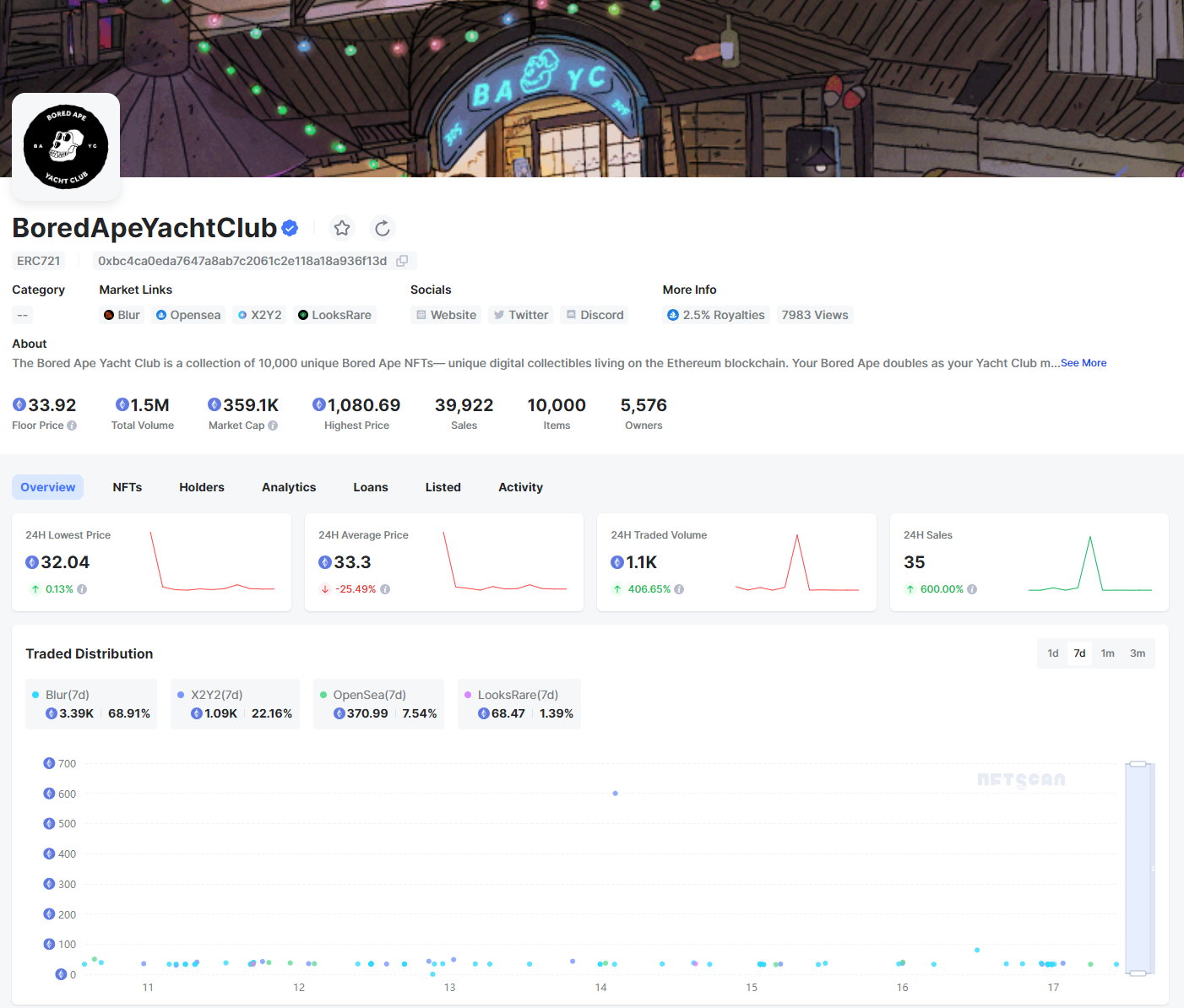This screenshot has width=1184, height=1008.
Task: Copy the contract address
Action: [403, 261]
